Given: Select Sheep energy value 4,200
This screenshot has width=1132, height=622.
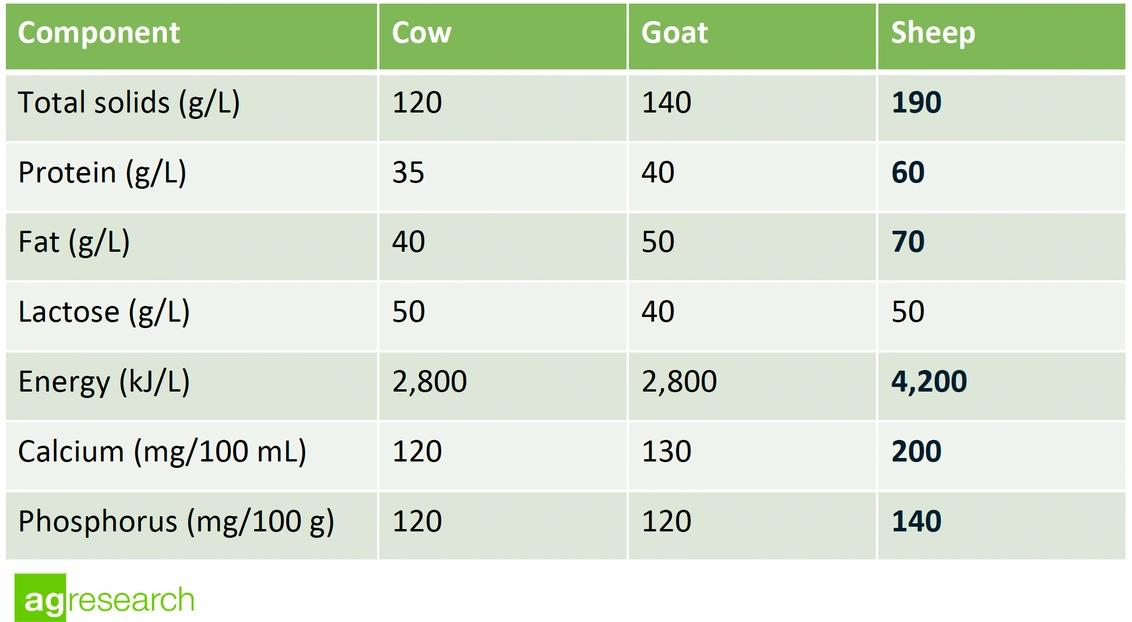Looking at the screenshot, I should pos(929,382).
